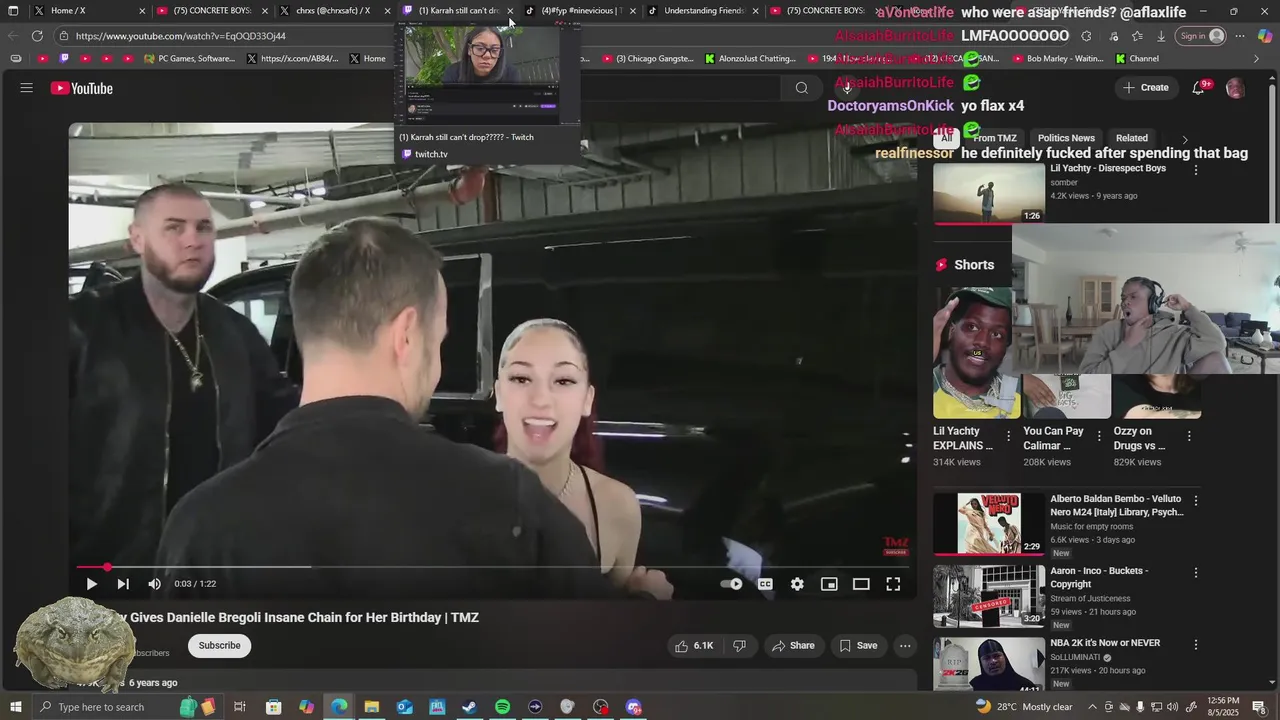
Task: Switch to chrxs (@chrxsafc) / X tab
Action: 333,11
